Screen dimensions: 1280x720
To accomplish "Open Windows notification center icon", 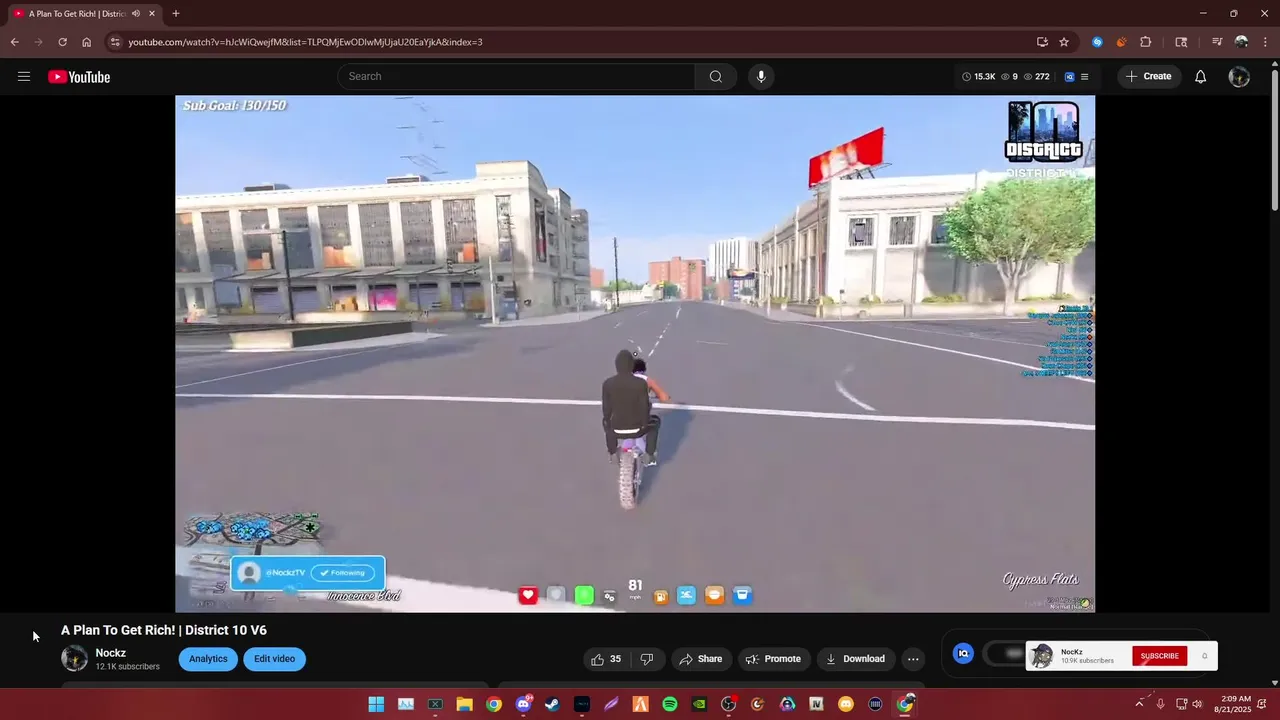I will click(x=1262, y=704).
